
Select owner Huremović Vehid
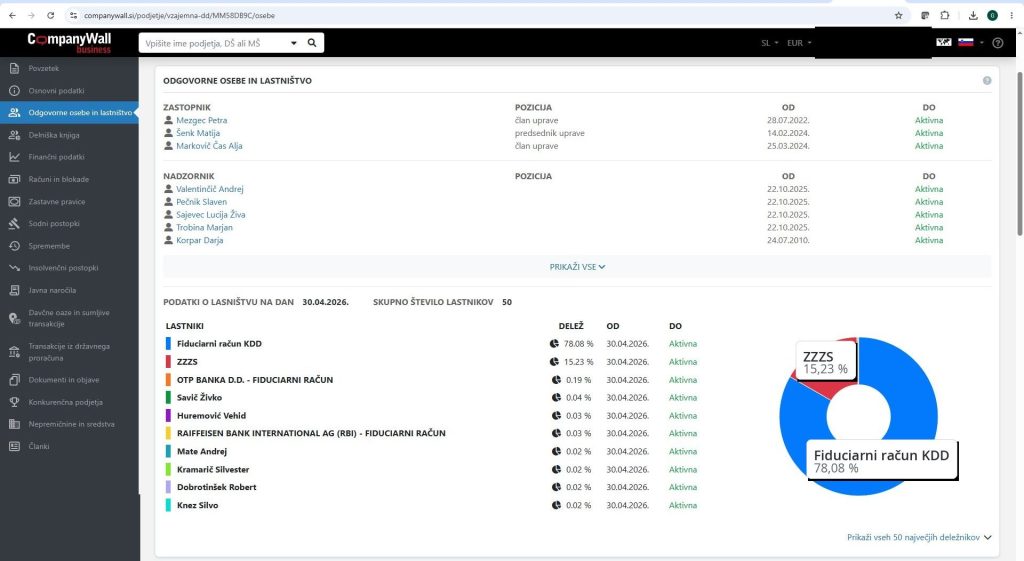point(212,415)
